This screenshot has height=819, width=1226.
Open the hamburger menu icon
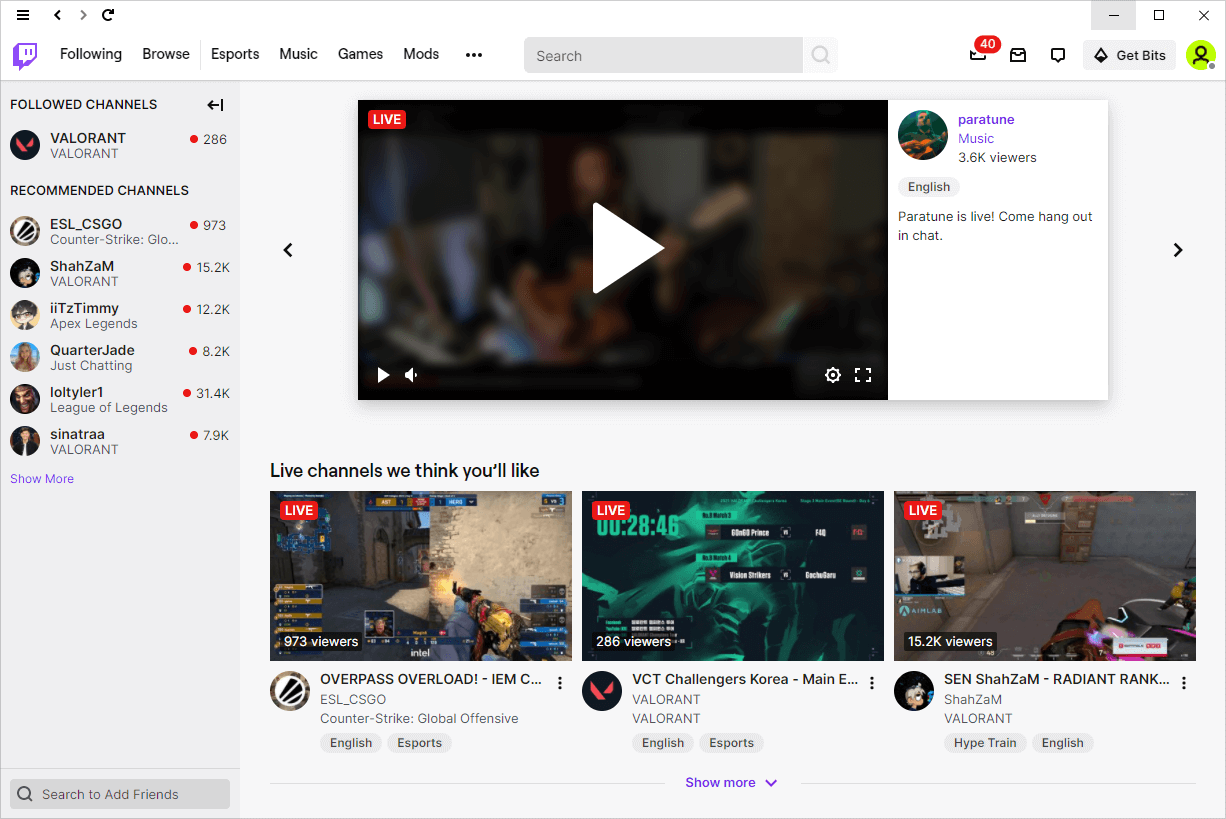click(x=22, y=15)
